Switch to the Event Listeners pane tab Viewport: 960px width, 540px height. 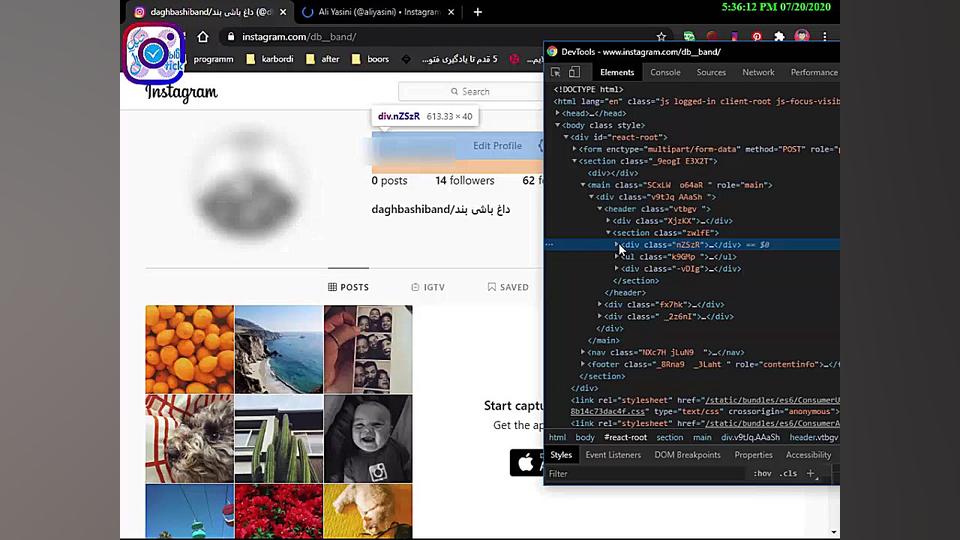(613, 455)
